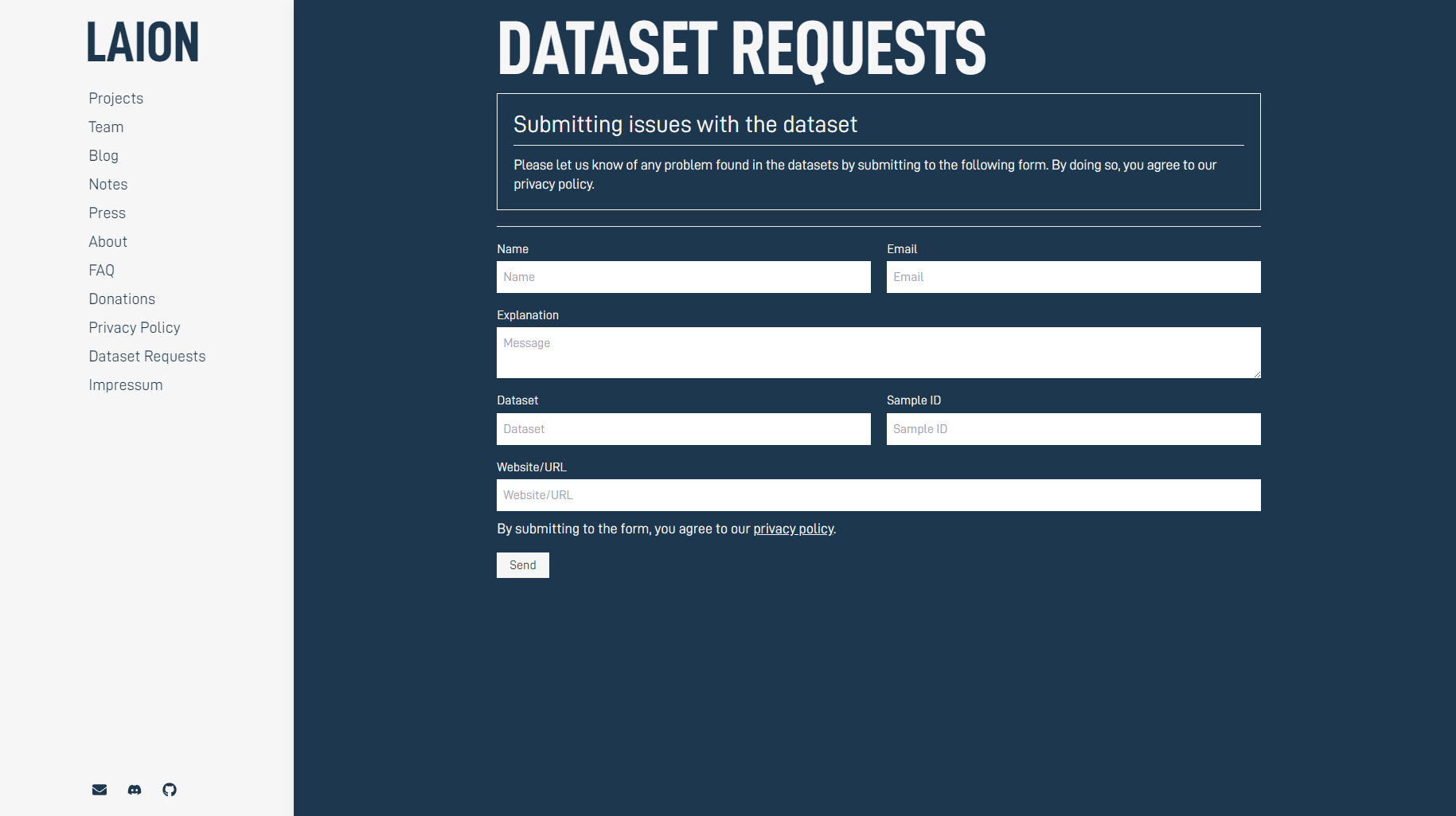Click the LAION logo

[x=142, y=42]
